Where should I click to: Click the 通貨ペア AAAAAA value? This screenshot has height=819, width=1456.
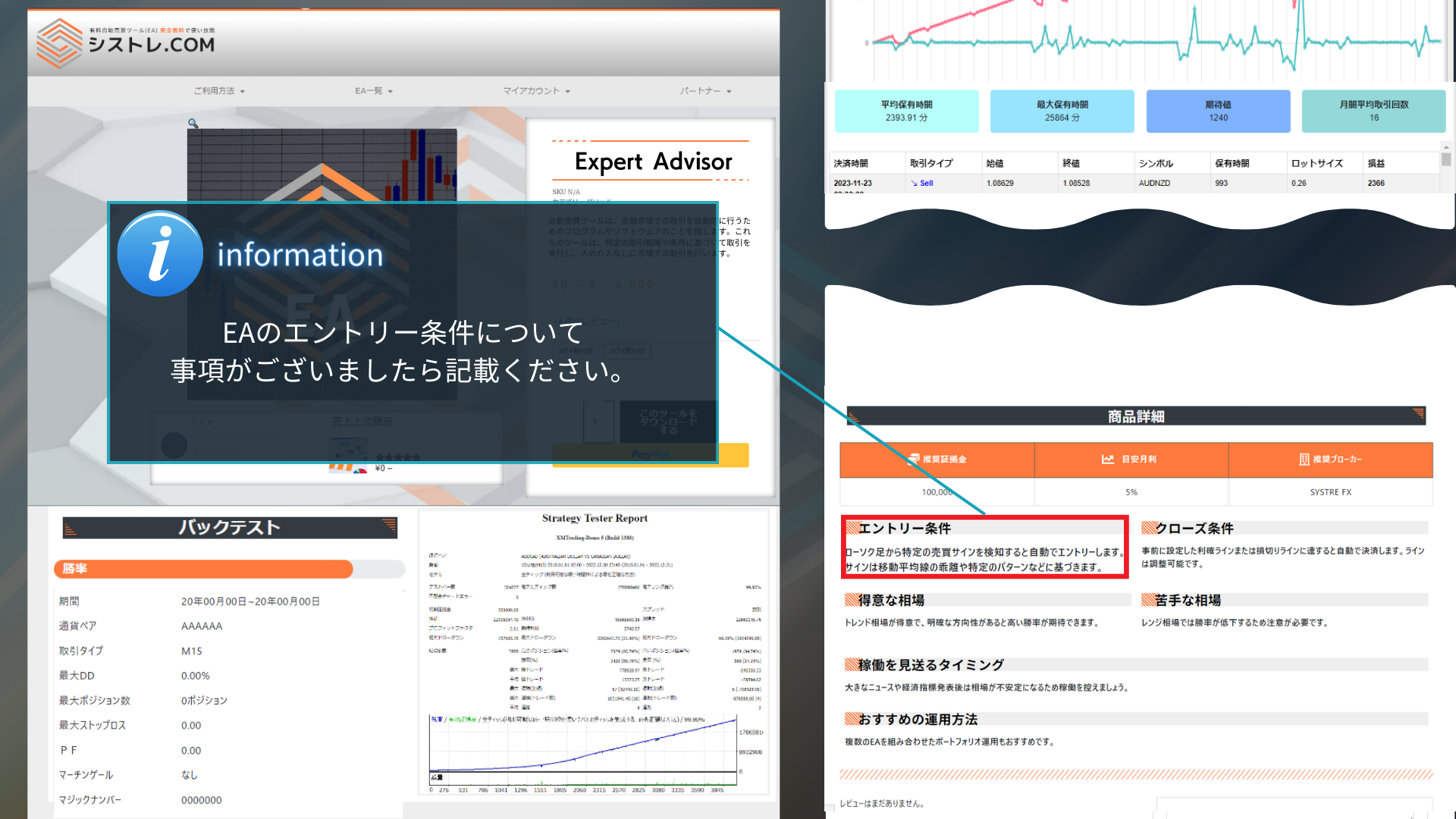(x=202, y=626)
